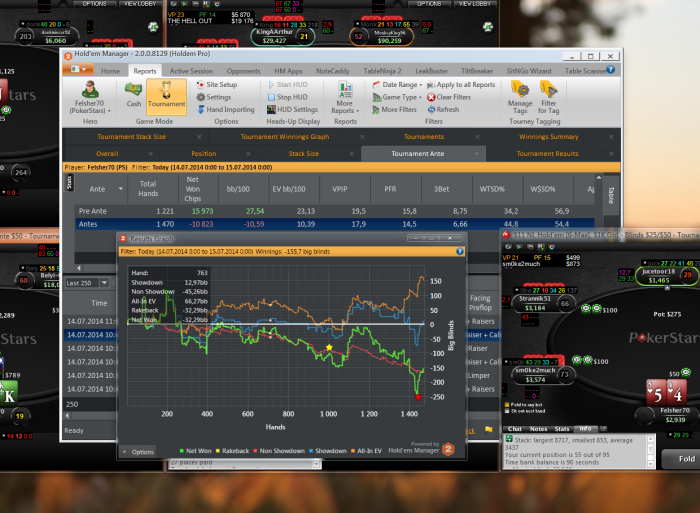Screen dimensions: 700x513
Task: Open the Stats tab on poker table
Action: 562,429
